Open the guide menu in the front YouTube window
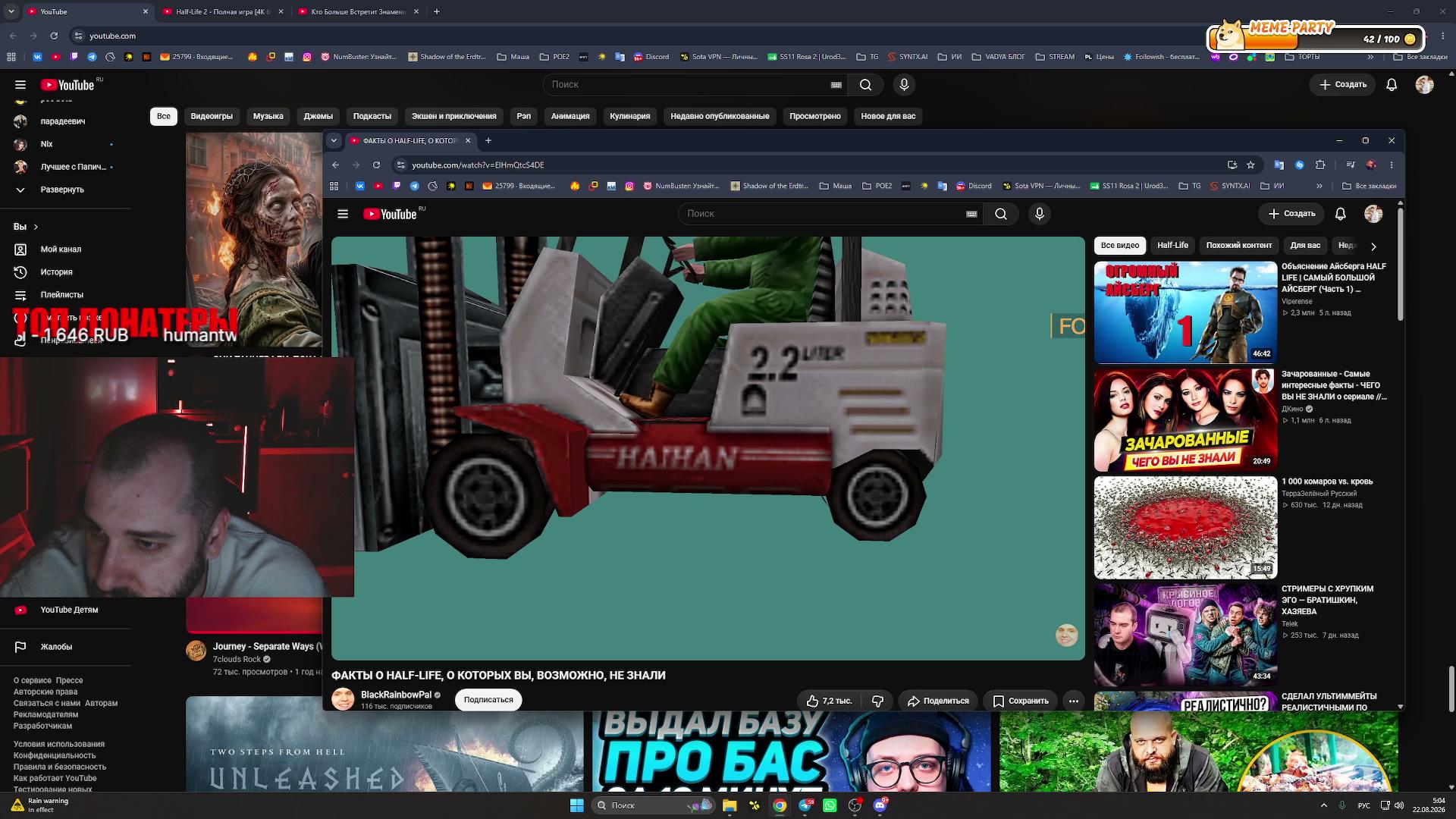The height and width of the screenshot is (819, 1456). pos(343,214)
